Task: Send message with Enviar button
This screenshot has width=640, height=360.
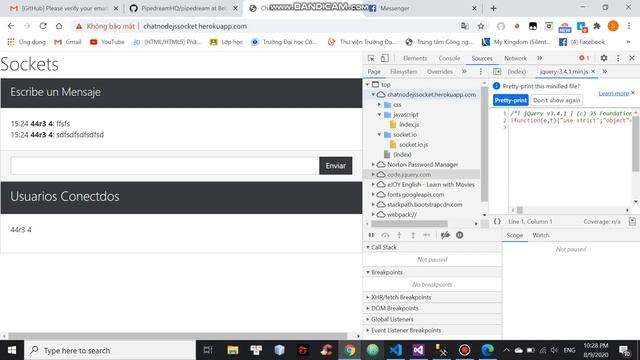Action: pyautogui.click(x=336, y=166)
